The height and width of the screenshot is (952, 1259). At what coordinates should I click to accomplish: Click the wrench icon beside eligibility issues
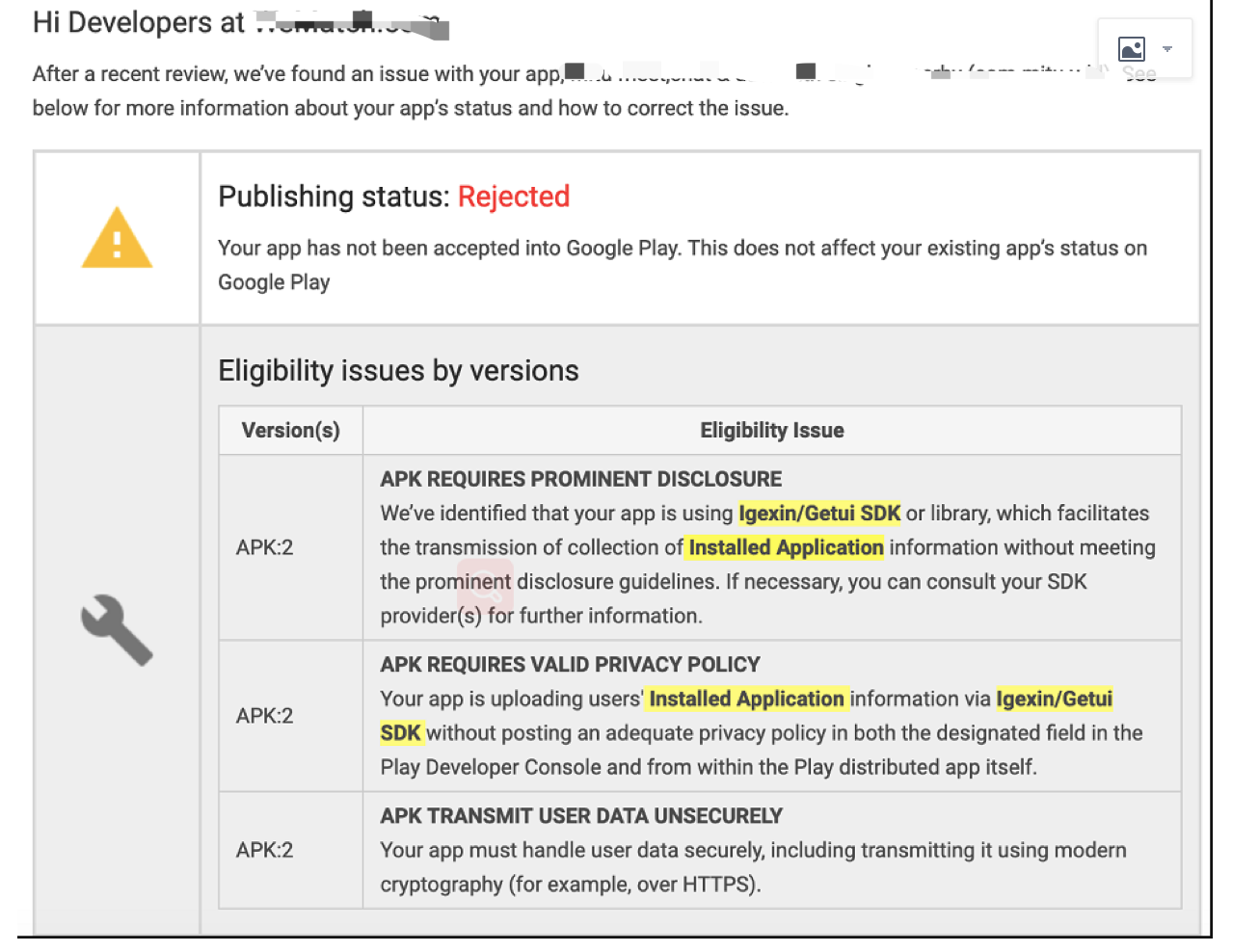tap(117, 629)
